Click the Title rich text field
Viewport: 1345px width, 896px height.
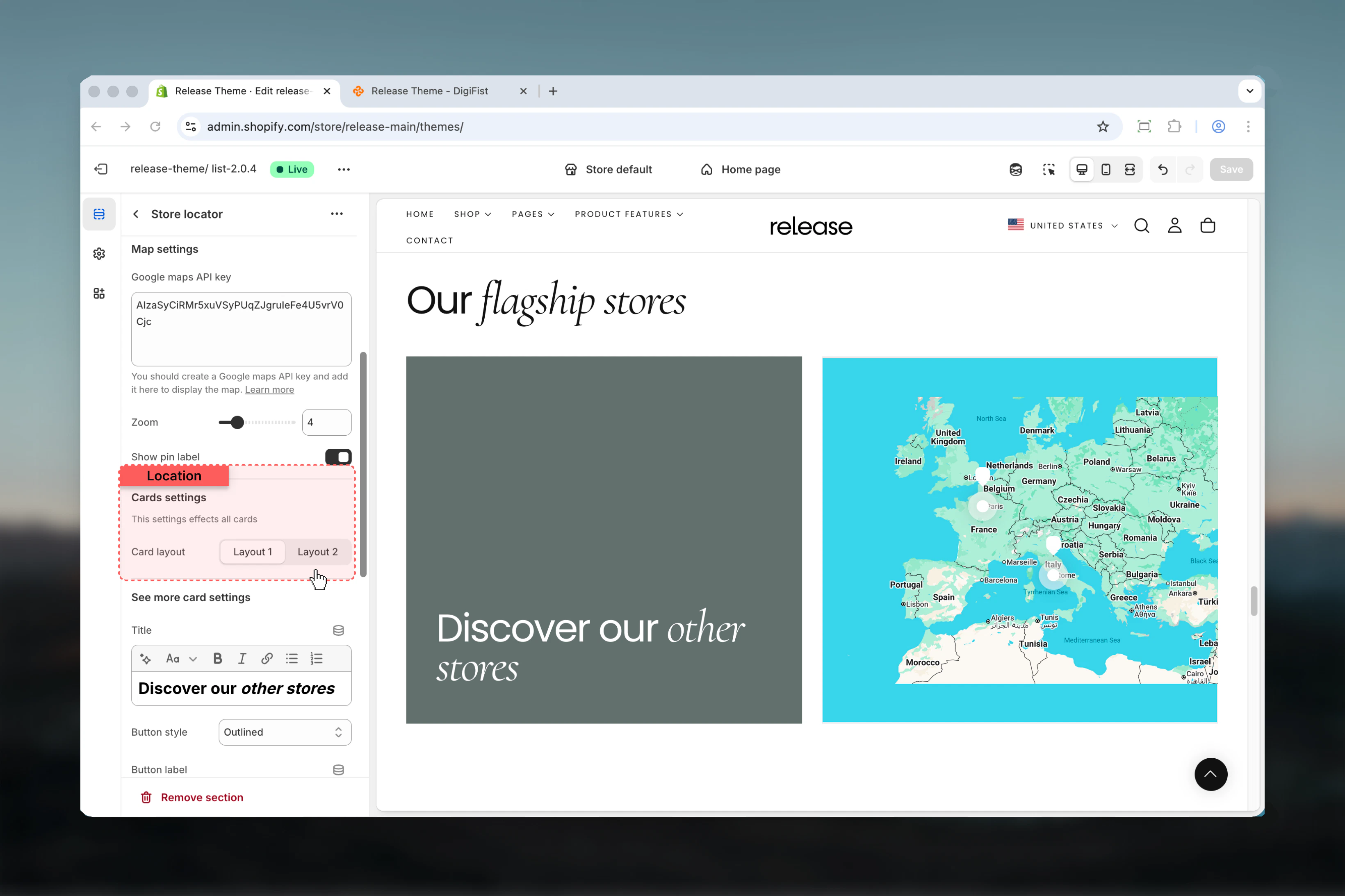[x=241, y=688]
